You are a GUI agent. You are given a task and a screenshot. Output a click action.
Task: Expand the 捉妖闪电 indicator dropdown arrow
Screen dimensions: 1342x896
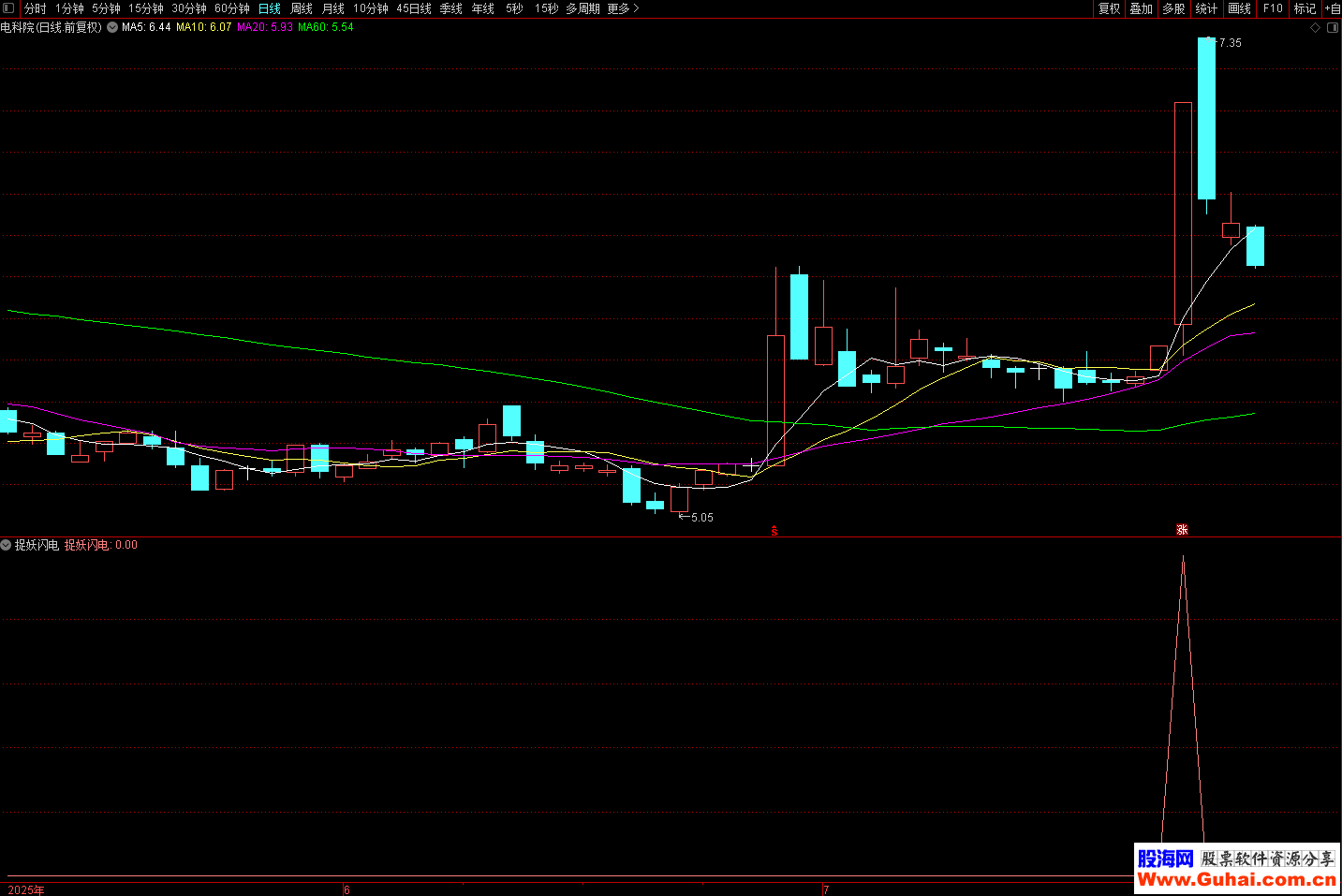(x=6, y=545)
